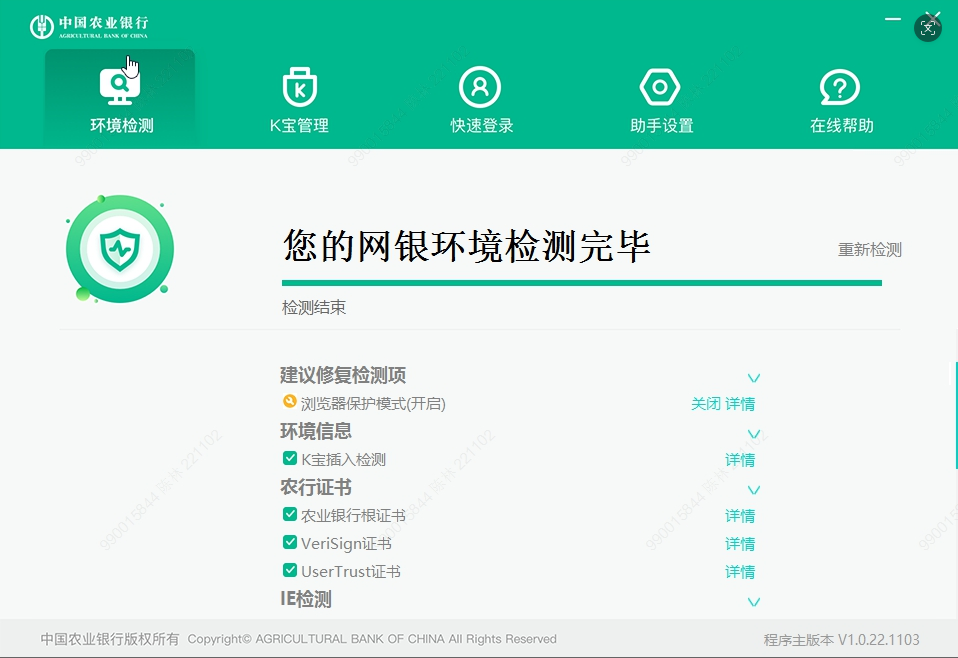The width and height of the screenshot is (958, 658).
Task: Click the K宝 shield icon
Action: (x=299, y=87)
